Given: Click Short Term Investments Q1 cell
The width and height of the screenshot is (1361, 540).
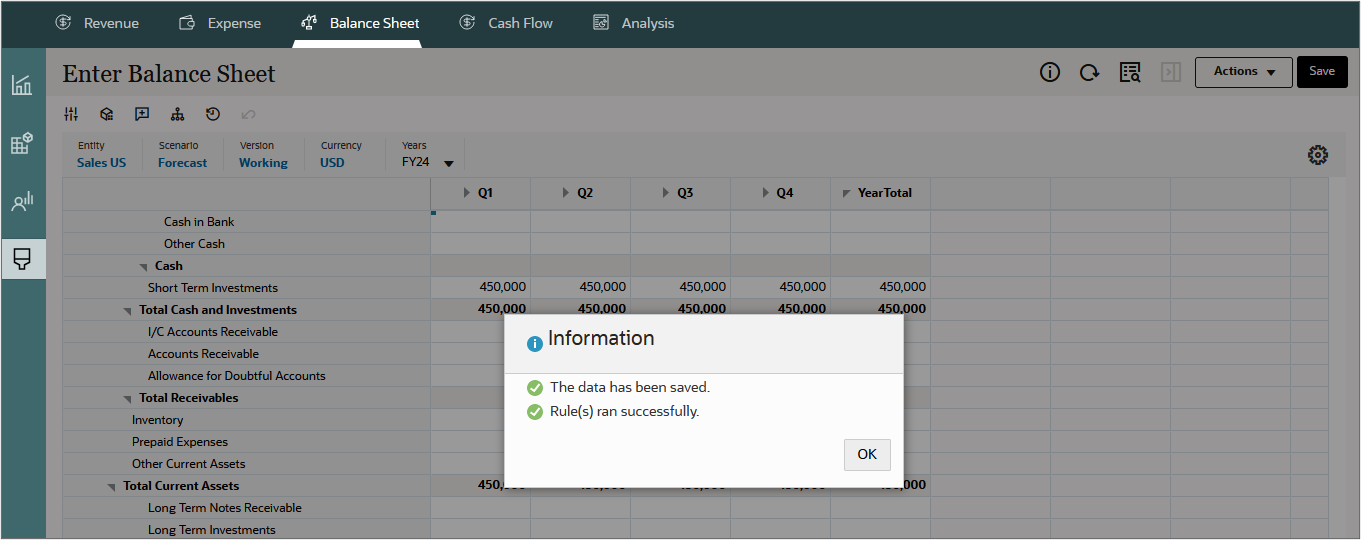Looking at the screenshot, I should [x=481, y=288].
